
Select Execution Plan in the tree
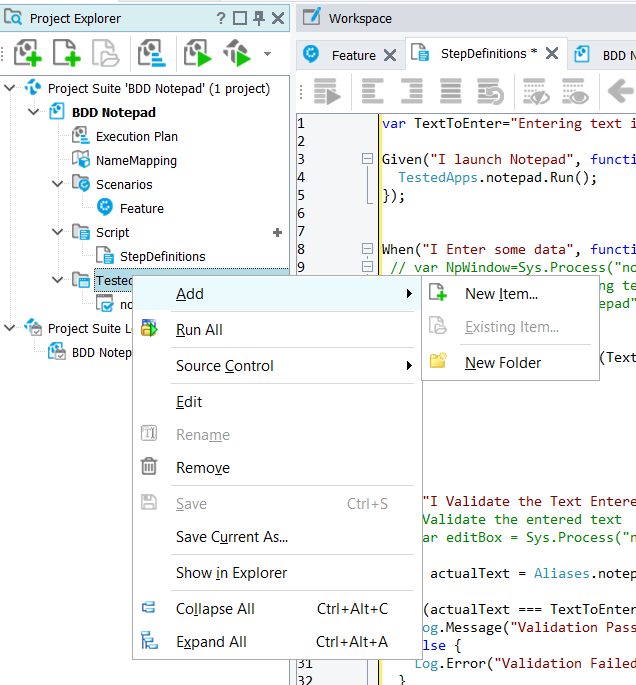(137, 136)
